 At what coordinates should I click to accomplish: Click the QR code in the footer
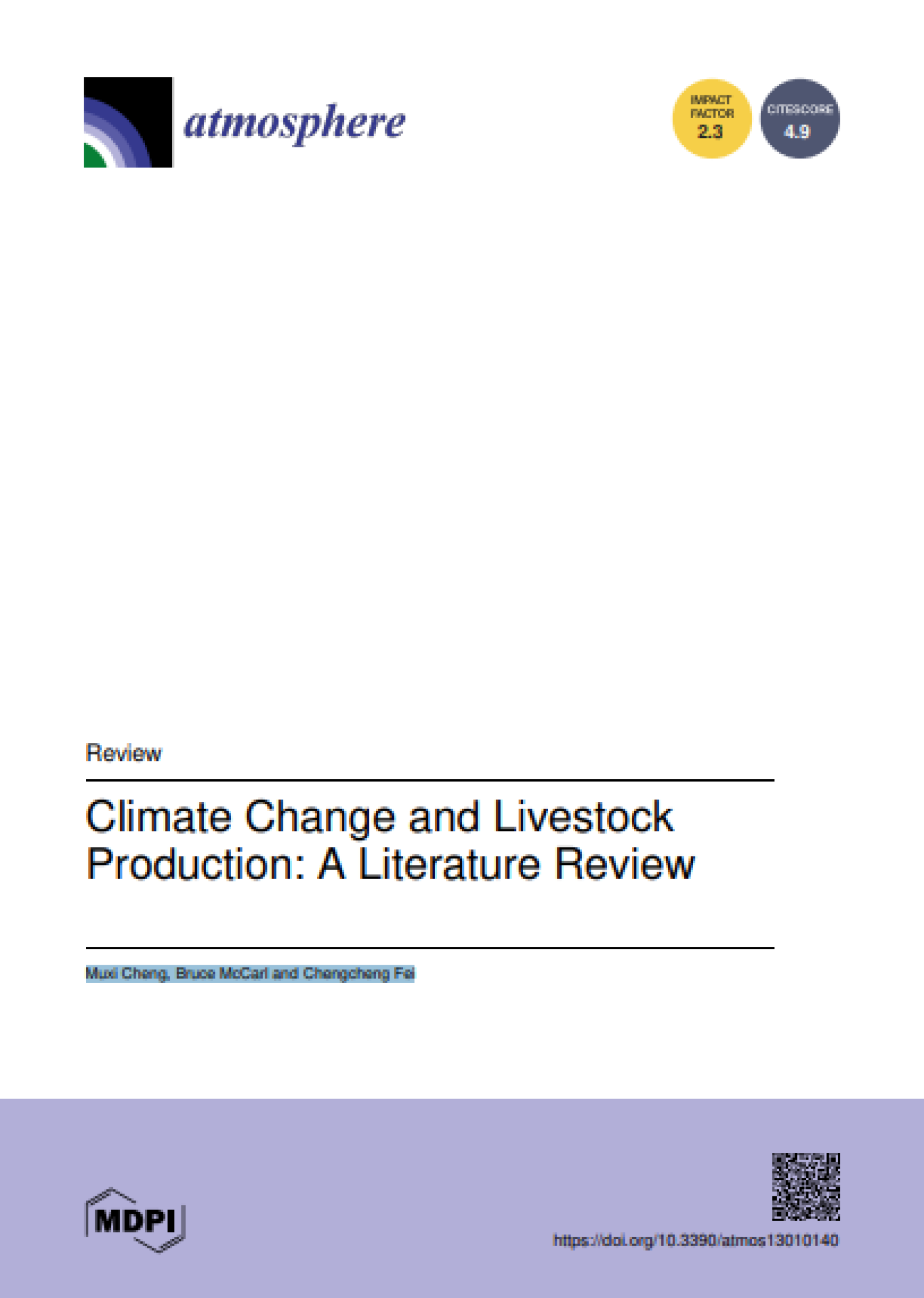point(806,1187)
